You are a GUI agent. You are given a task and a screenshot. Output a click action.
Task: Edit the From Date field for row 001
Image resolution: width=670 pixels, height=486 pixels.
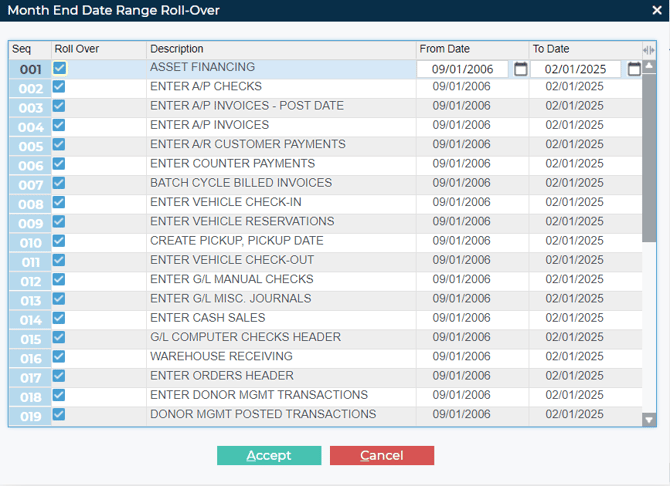pyautogui.click(x=462, y=69)
